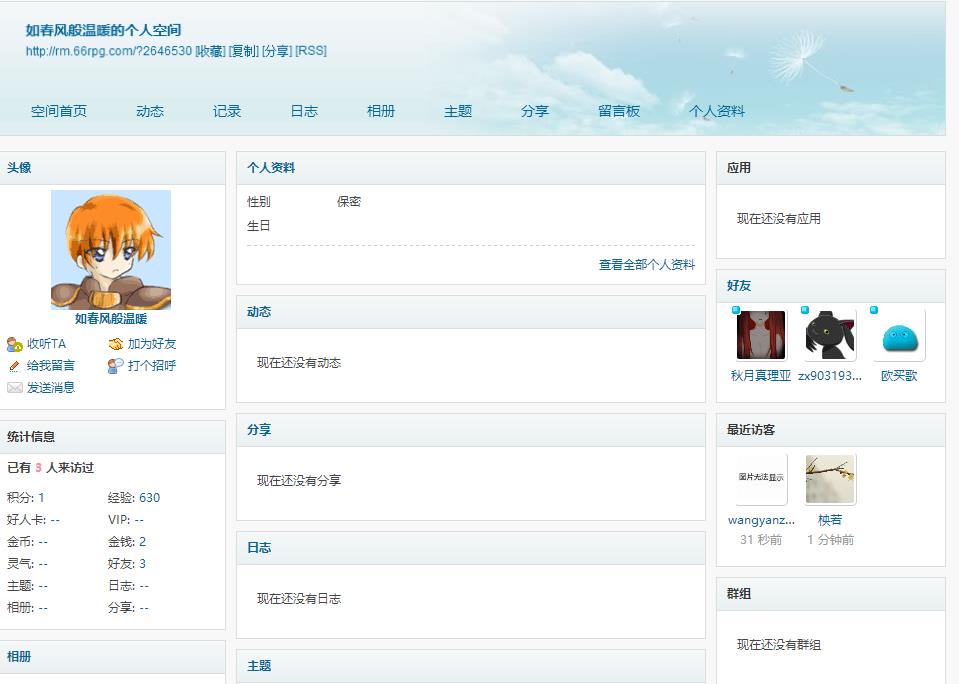Click 发送消息 text link
This screenshot has height=684, width=959.
coord(51,388)
